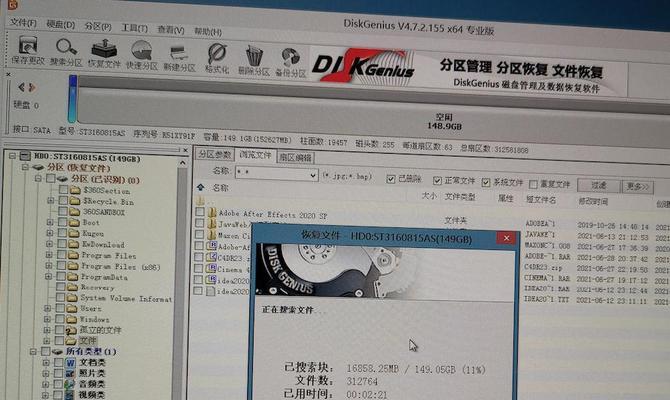670x400 pixels.
Task: Sort by the 文件类型 column header
Action: click(460, 197)
